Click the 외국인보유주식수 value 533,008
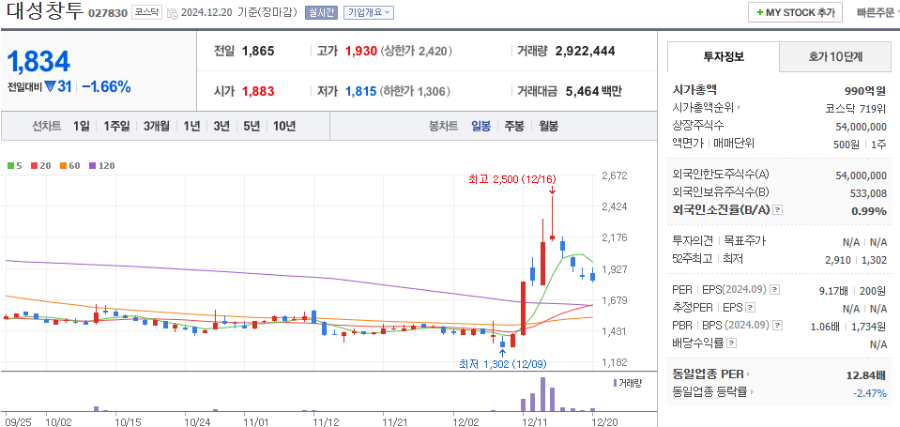The width and height of the screenshot is (900, 427). tap(868, 193)
